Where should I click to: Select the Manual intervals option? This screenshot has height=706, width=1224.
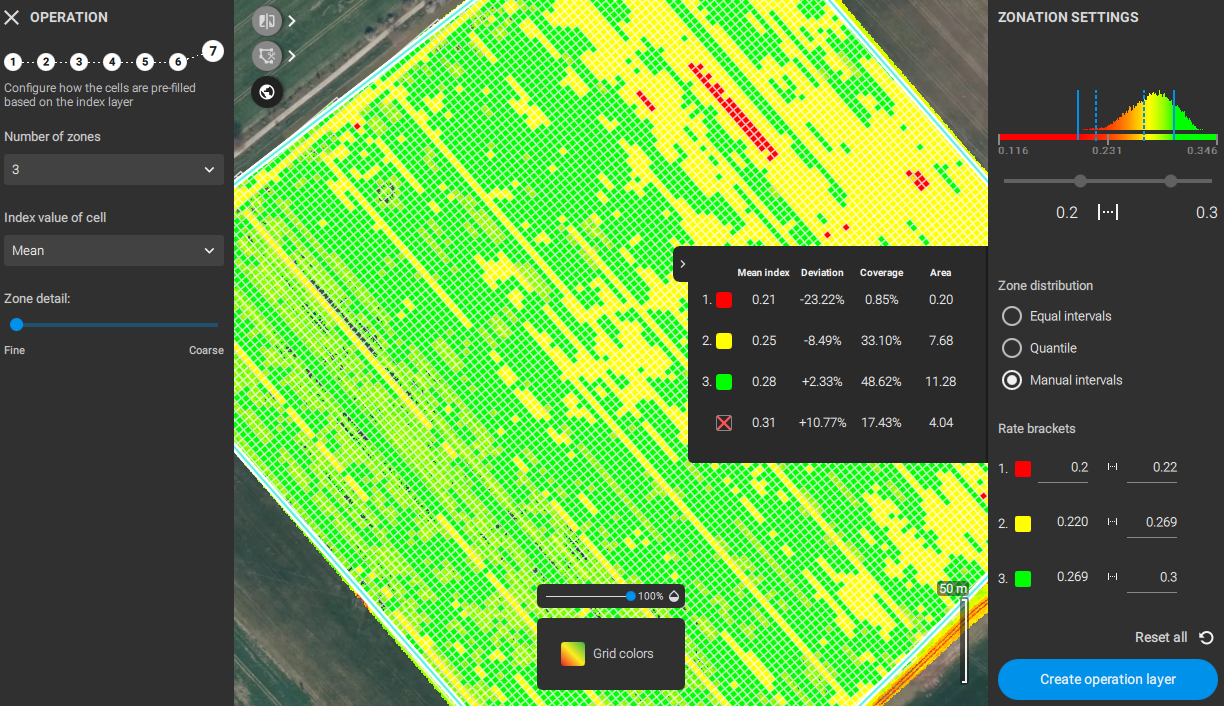tap(1011, 380)
